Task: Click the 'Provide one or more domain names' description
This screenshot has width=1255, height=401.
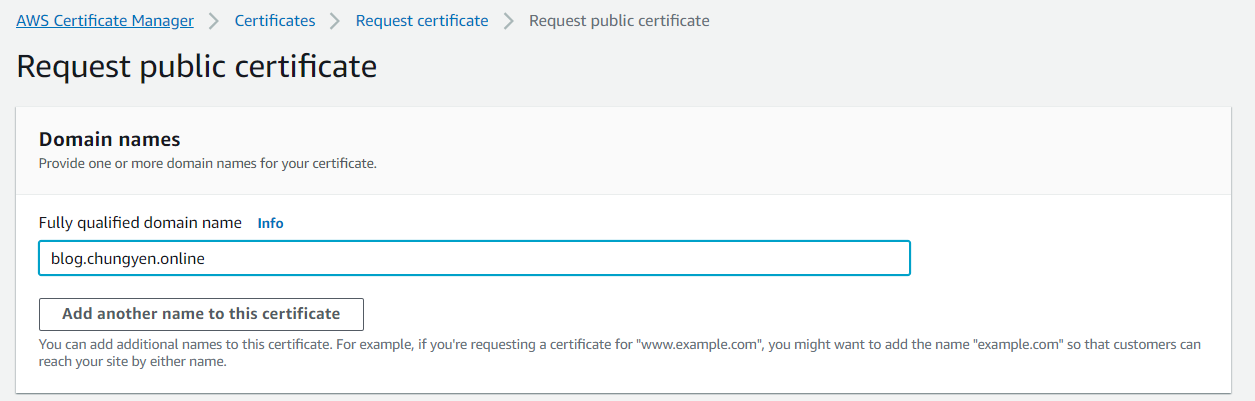Action: click(x=208, y=163)
